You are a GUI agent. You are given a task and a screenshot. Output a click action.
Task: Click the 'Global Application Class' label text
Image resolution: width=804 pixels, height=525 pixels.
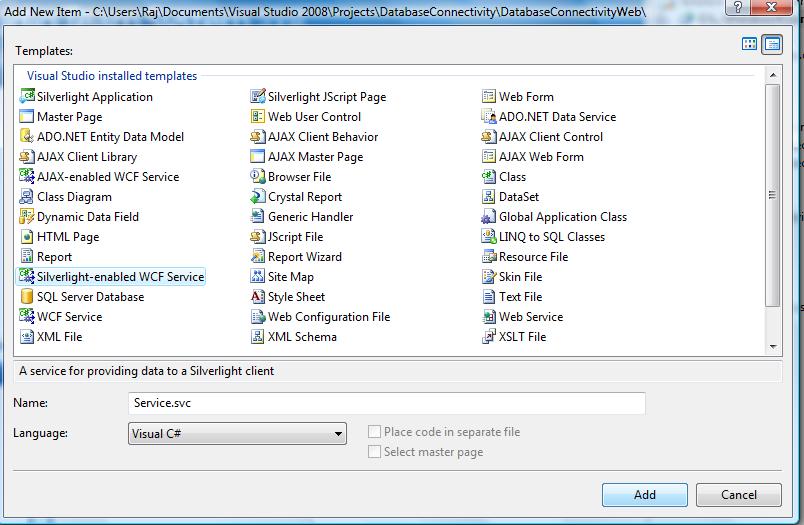pos(562,217)
